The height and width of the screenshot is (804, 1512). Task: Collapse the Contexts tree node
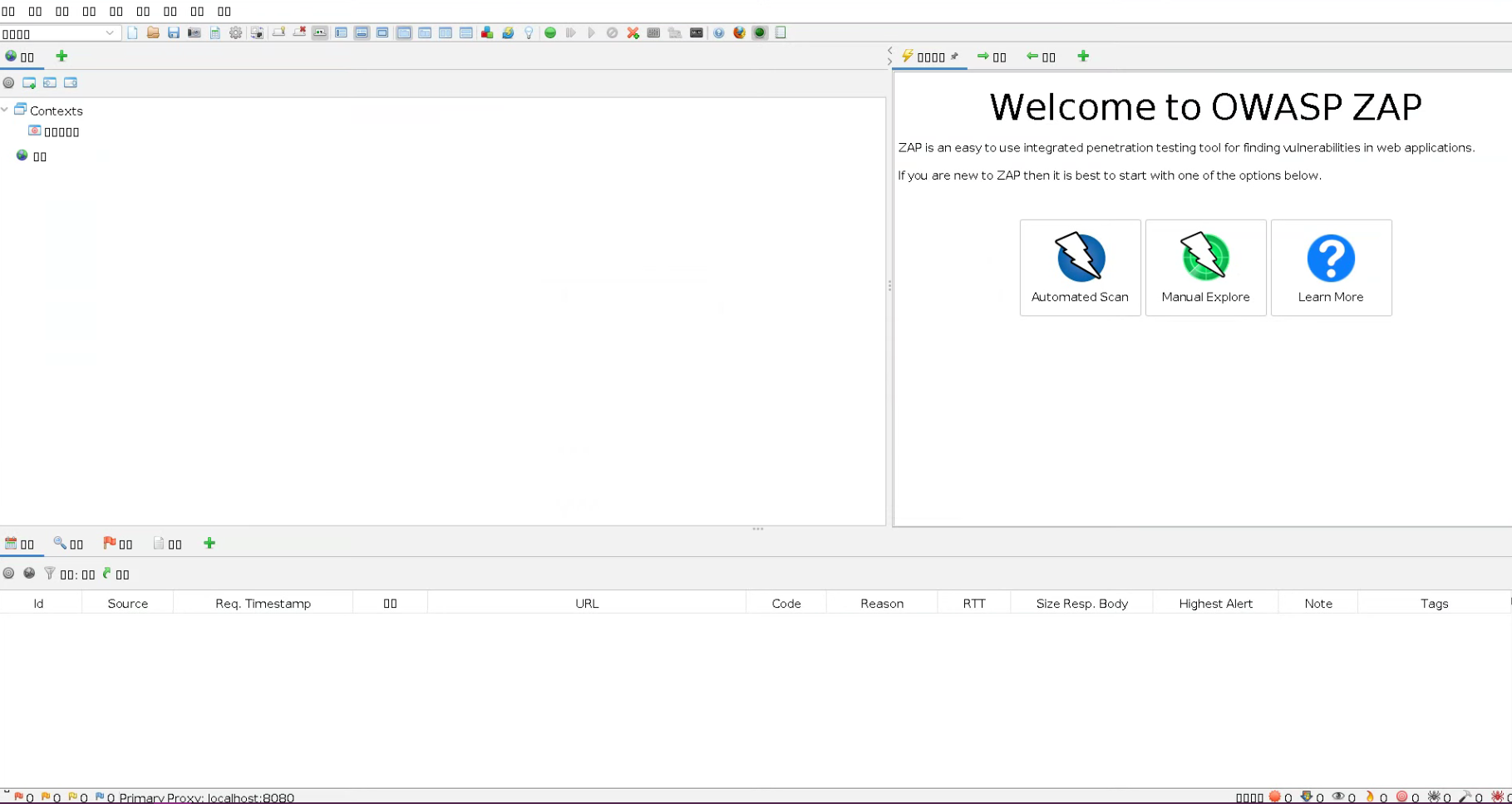[x=5, y=110]
